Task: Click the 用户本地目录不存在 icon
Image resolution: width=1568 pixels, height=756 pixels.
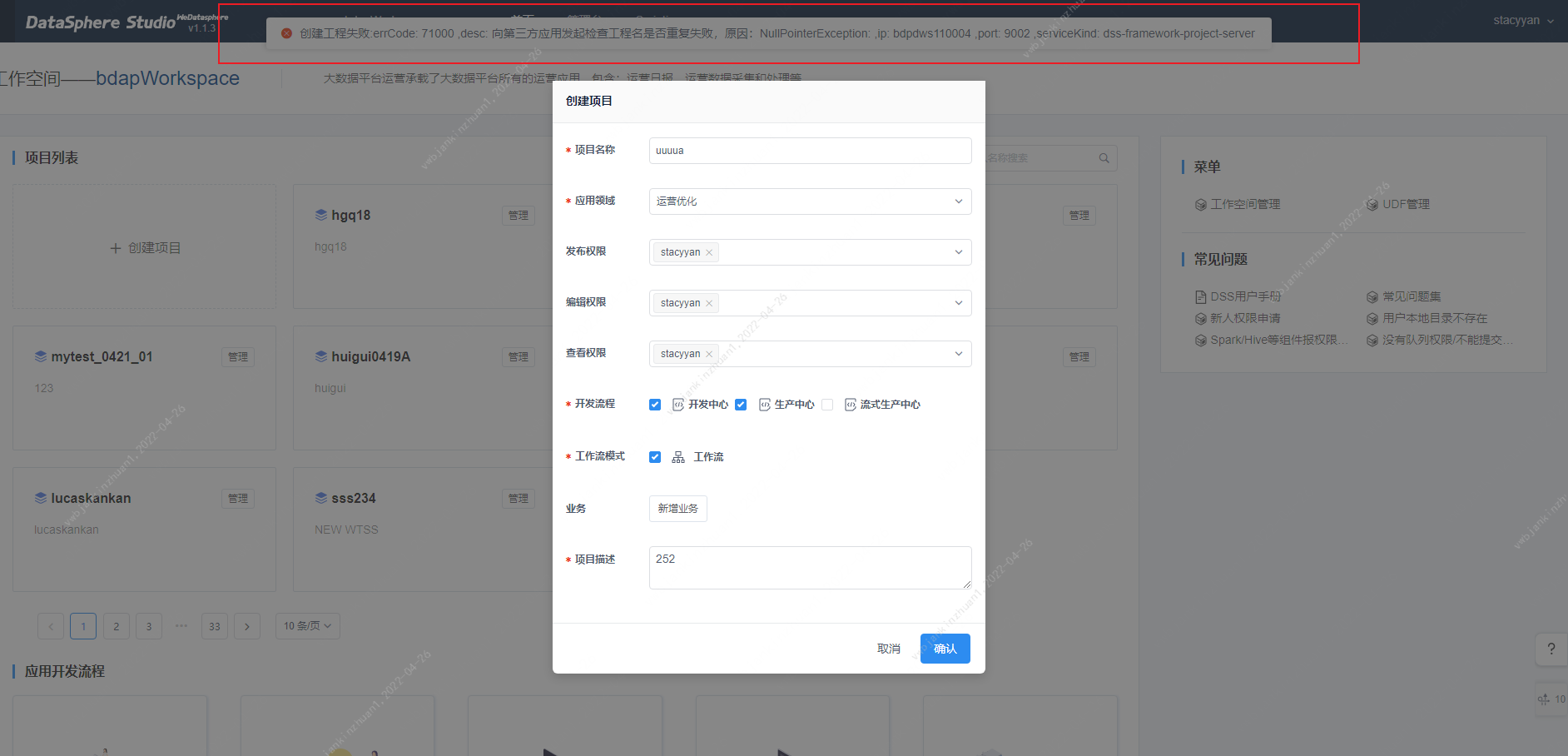Action: (x=1372, y=319)
